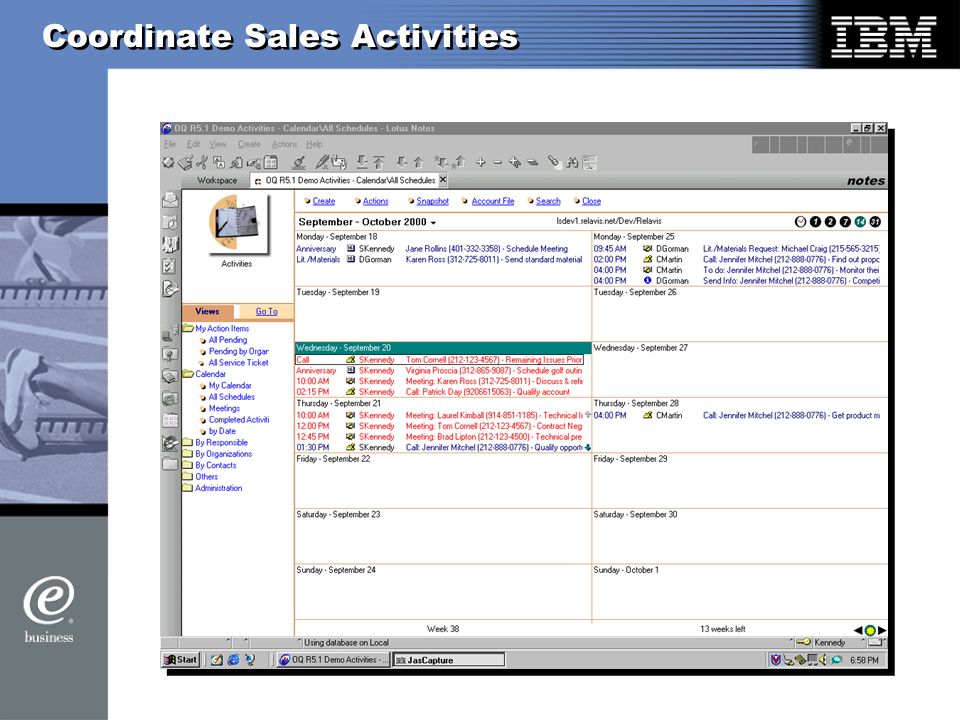Select the Laurel Kimball Technical meeting entry
Viewport: 960px width, 720px height.
[x=440, y=415]
